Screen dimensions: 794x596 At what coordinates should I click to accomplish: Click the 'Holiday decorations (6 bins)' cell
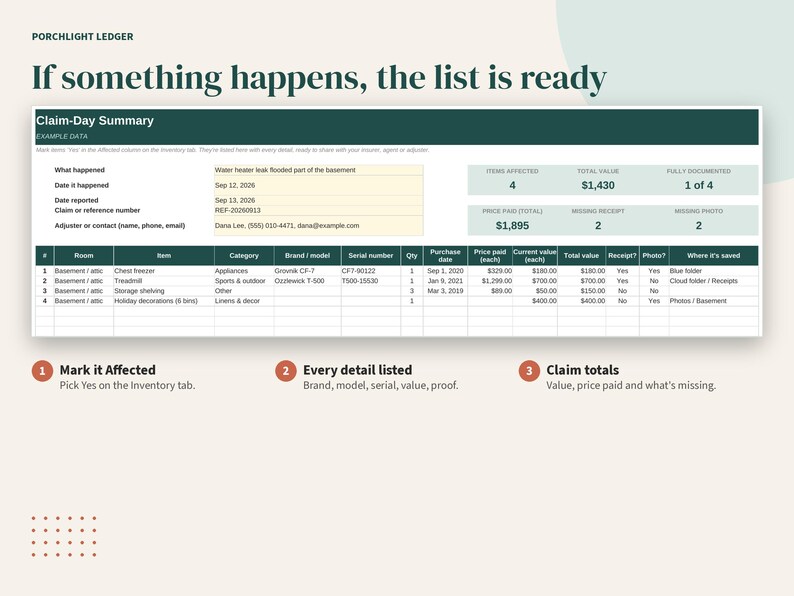click(164, 301)
